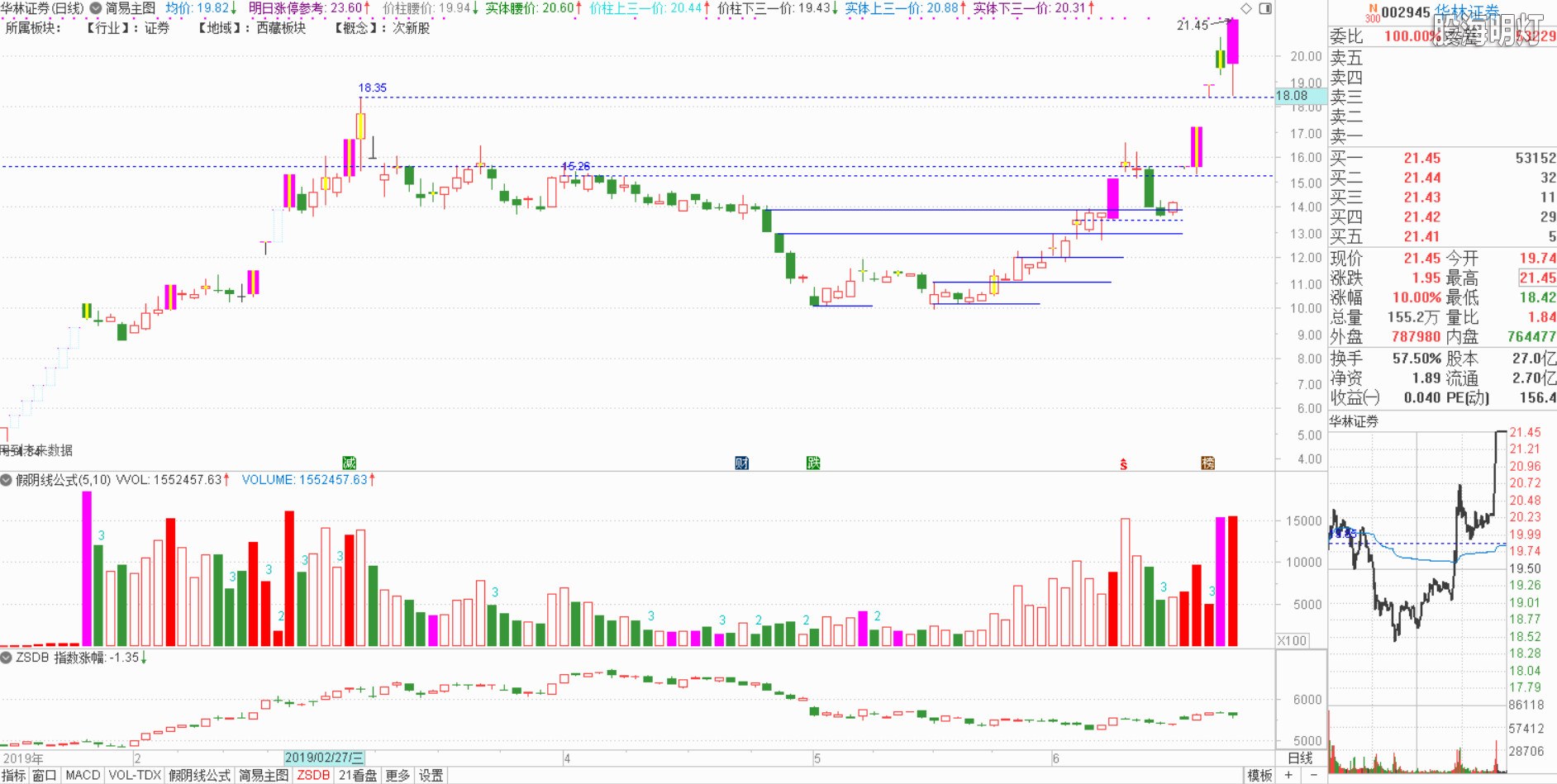This screenshot has height=784, width=1557.
Task: Click the 买五 21.41 bid row
Action: pyautogui.click(x=1442, y=237)
